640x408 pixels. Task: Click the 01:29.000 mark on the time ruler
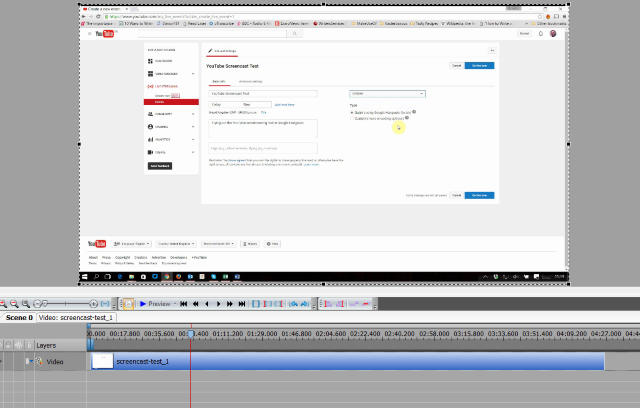pyautogui.click(x=262, y=333)
